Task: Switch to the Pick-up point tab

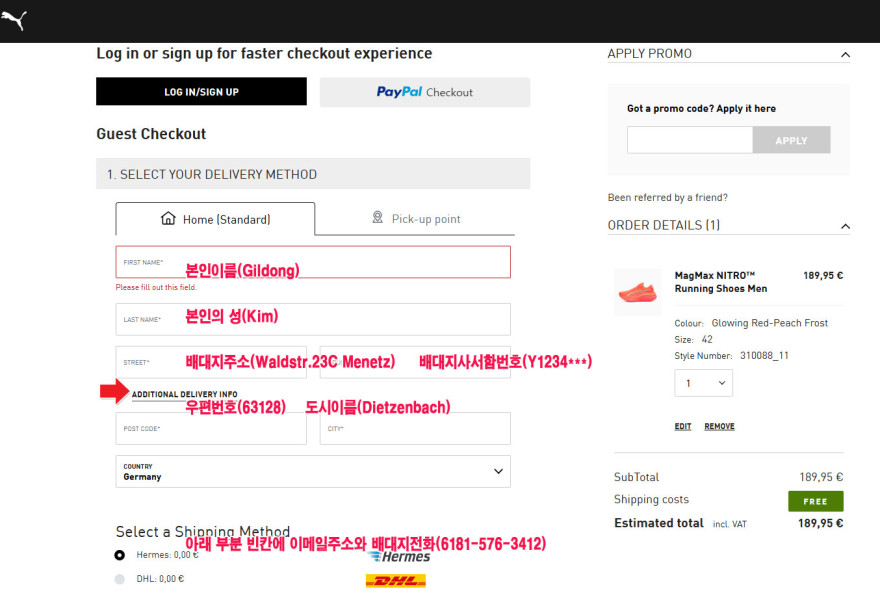Action: coord(415,219)
